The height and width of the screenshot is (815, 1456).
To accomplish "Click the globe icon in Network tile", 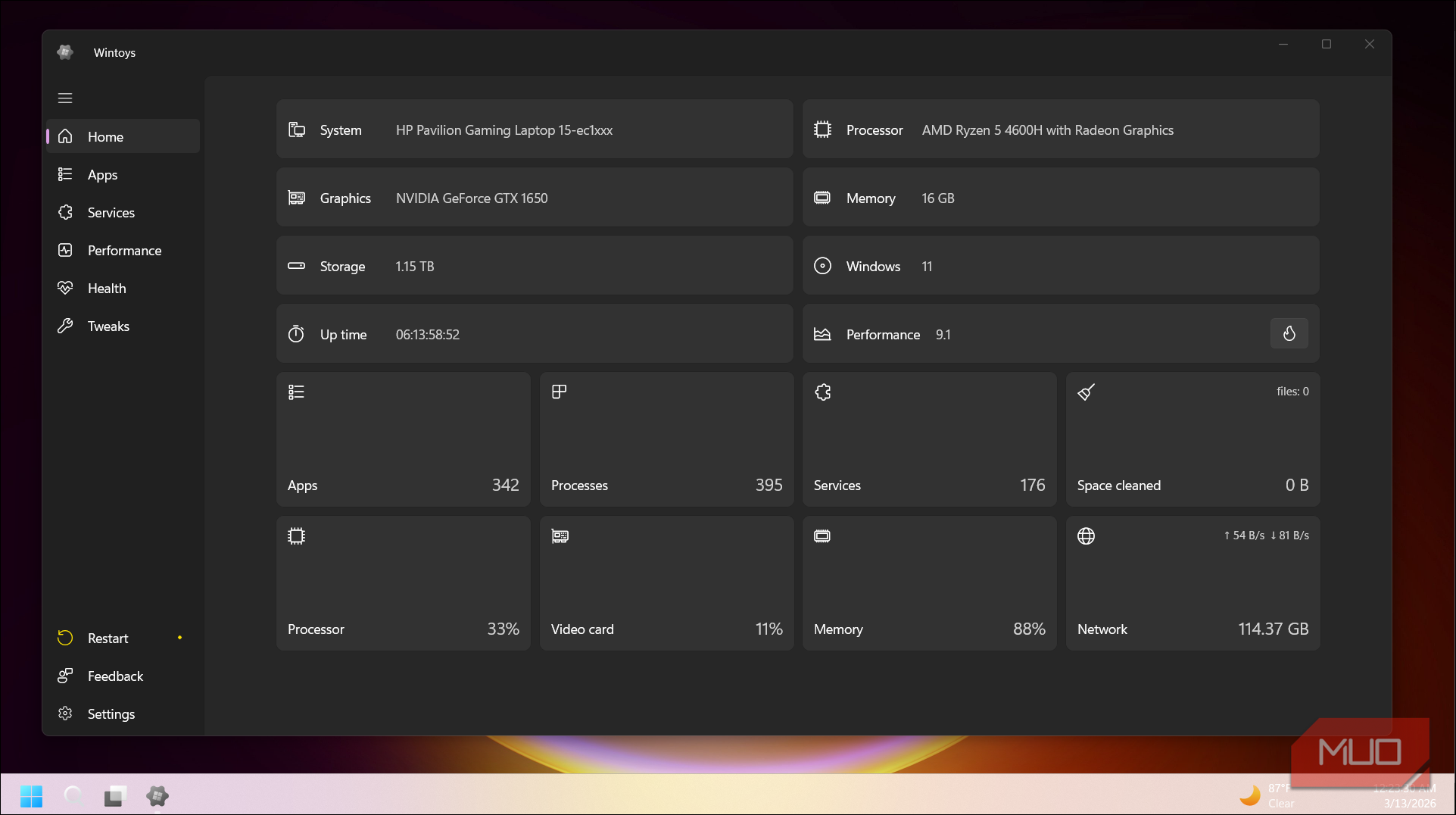I will click(1087, 536).
